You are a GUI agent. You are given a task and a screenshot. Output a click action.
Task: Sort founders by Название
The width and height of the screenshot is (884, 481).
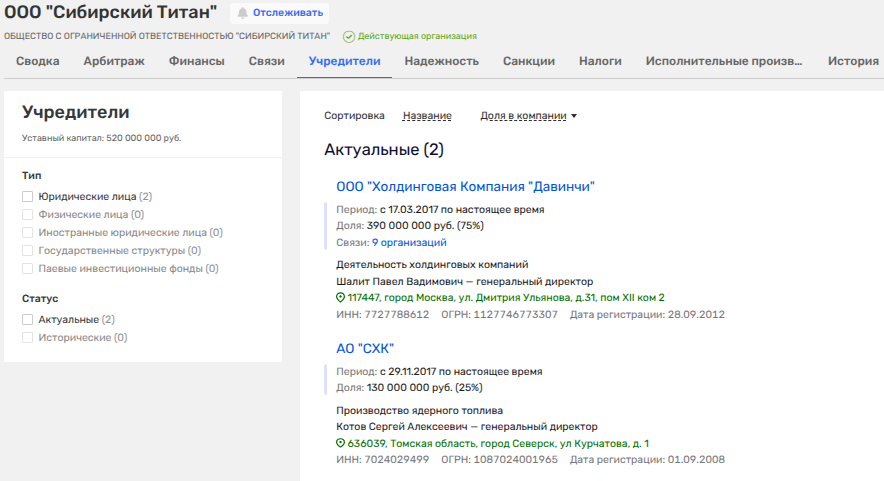427,116
